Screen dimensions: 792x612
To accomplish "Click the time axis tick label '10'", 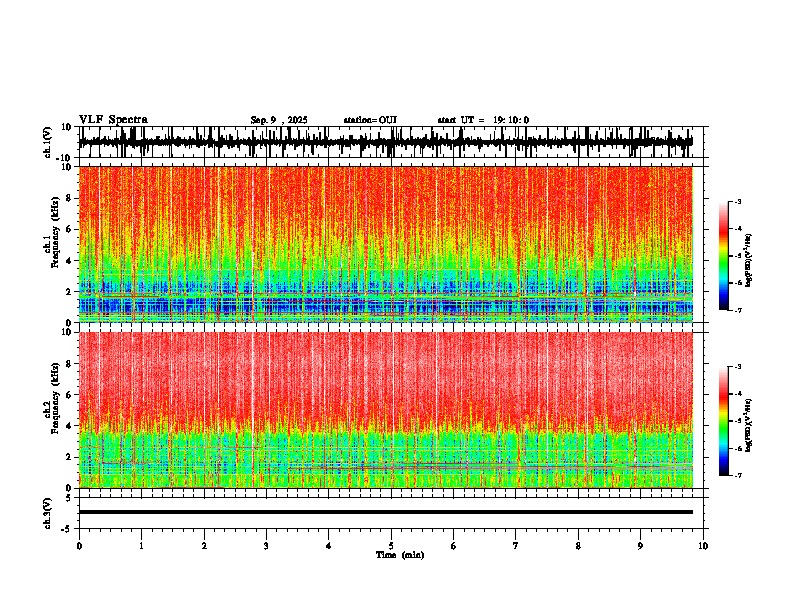I will tap(703, 546).
